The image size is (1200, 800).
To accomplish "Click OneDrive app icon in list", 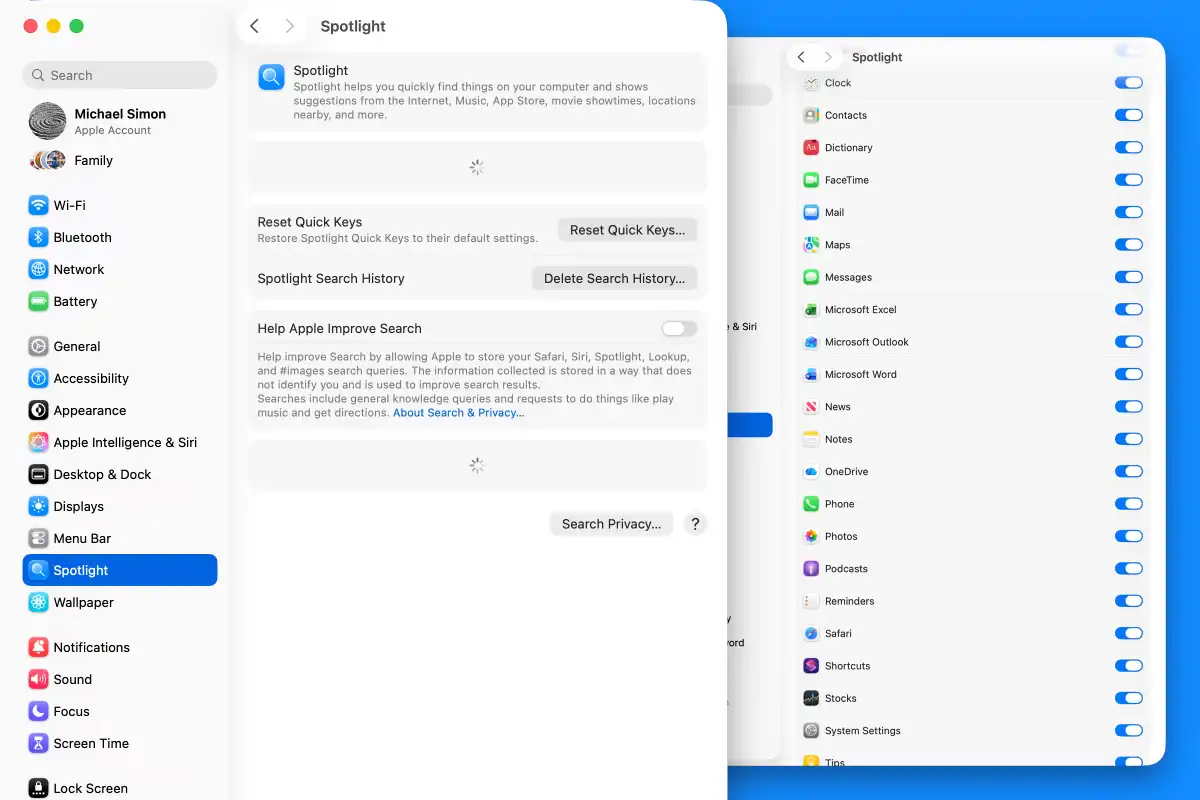I will pyautogui.click(x=811, y=472).
